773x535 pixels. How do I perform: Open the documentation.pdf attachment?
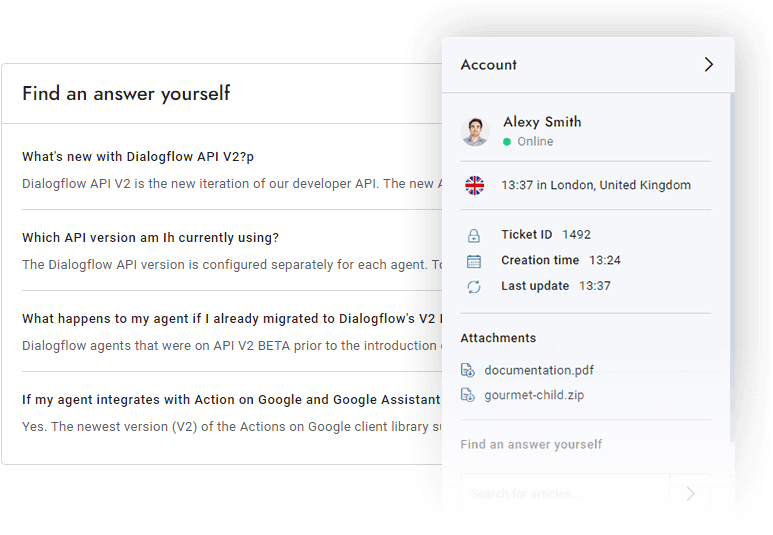coord(541,371)
